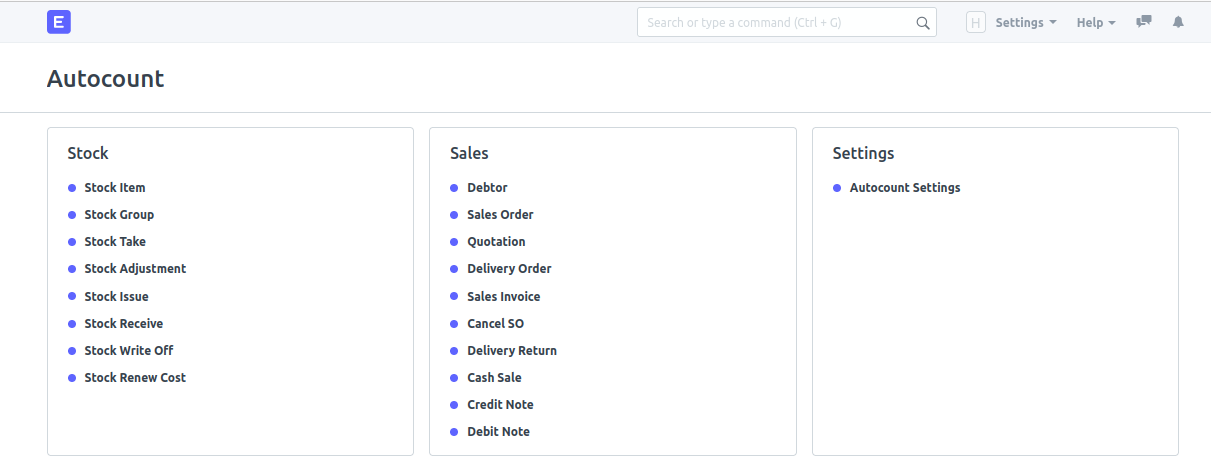Open Stock Write Off link
The image size is (1211, 476).
(x=129, y=351)
